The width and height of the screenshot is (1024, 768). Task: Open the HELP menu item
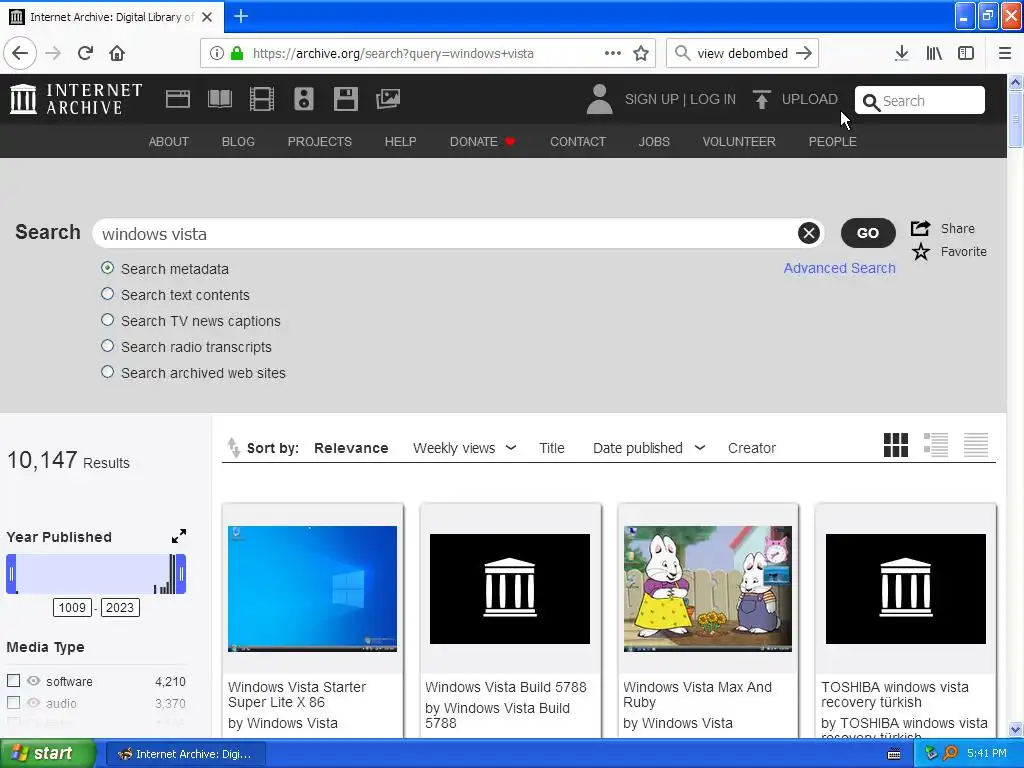[x=400, y=142]
